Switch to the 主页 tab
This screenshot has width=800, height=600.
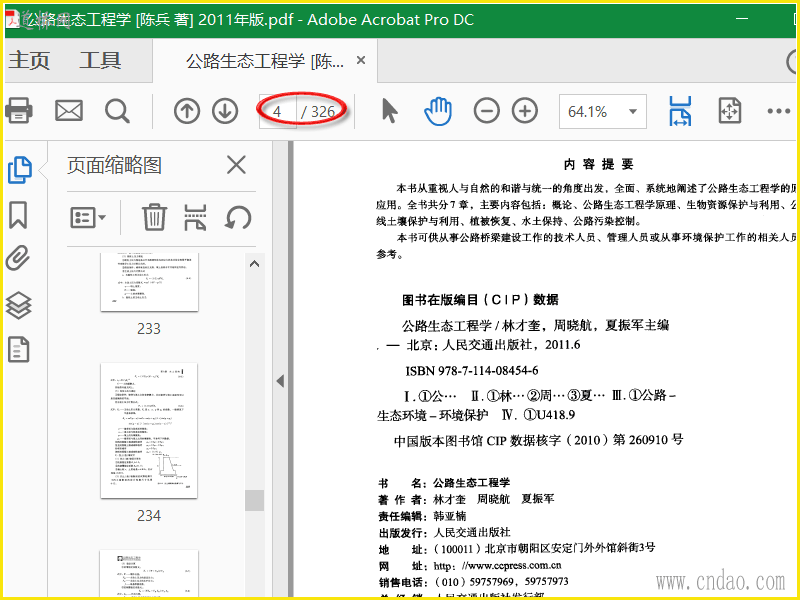point(29,60)
